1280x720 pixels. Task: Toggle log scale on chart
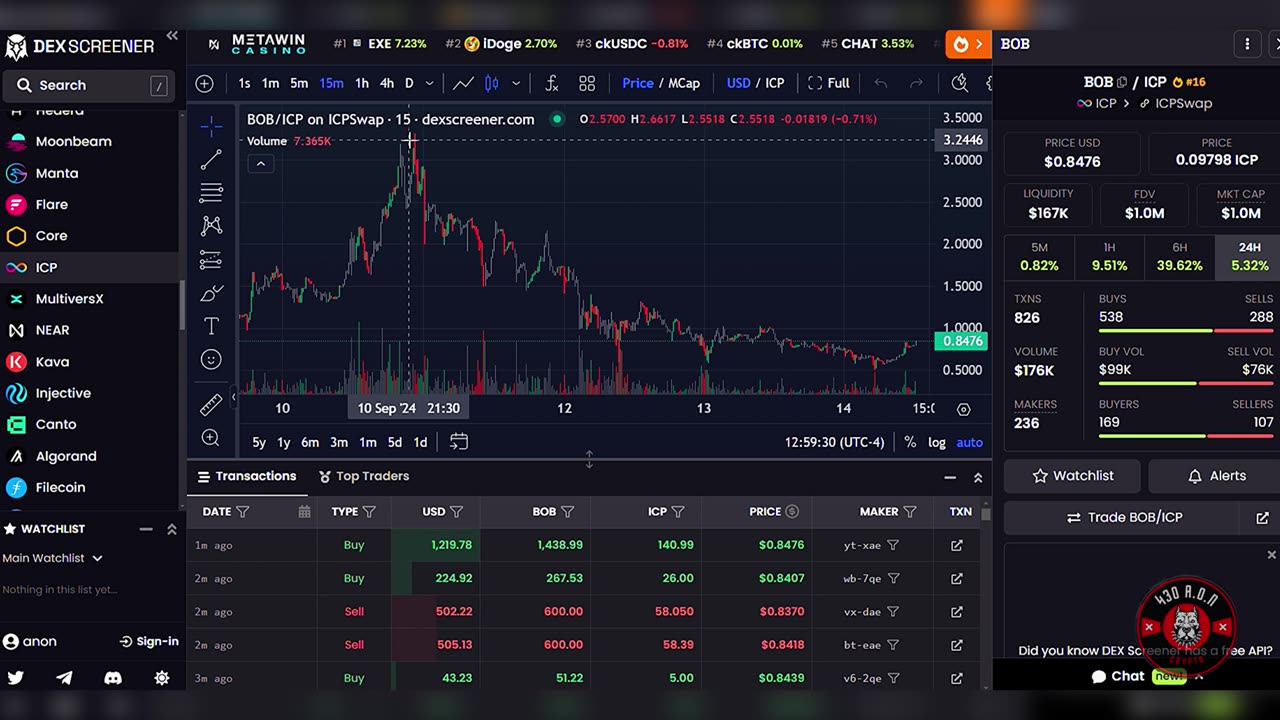[x=937, y=442]
